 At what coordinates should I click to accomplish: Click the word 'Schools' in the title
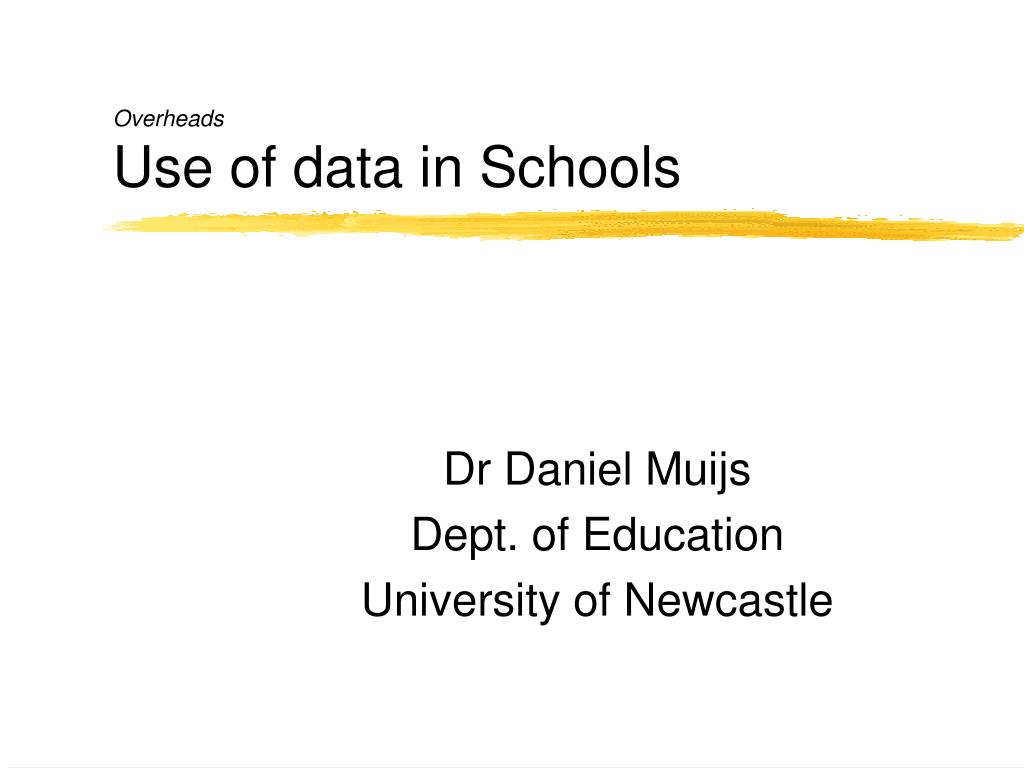click(580, 167)
